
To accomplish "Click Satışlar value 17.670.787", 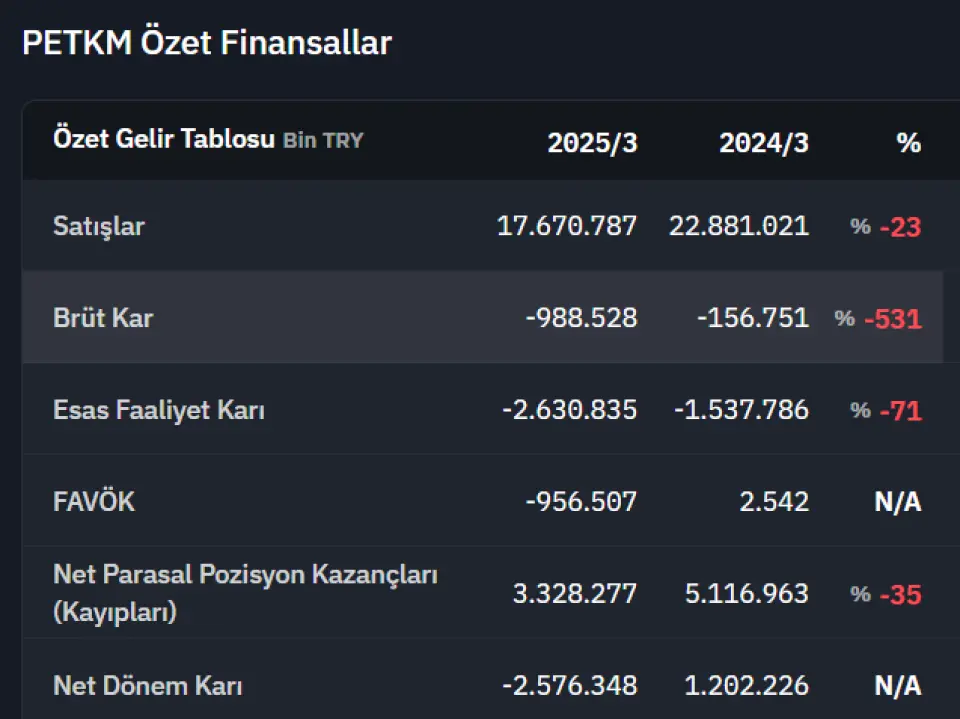I will (x=567, y=226).
